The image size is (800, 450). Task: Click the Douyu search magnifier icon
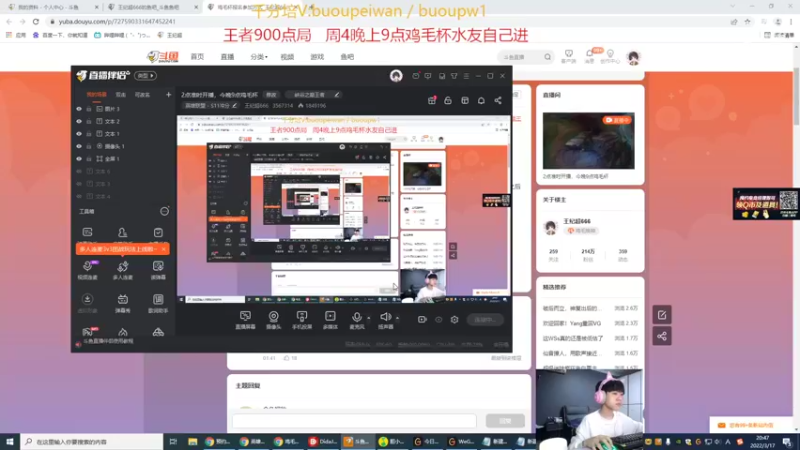547,57
